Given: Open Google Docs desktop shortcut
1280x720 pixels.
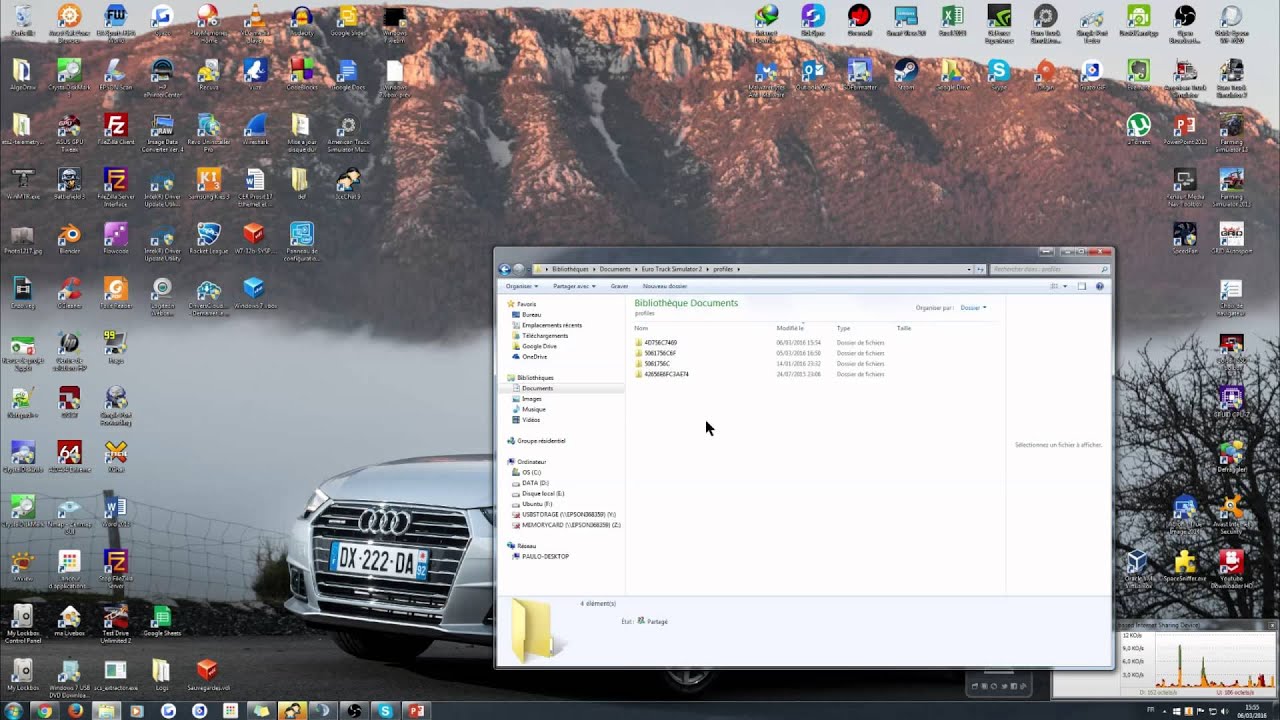Looking at the screenshot, I should tap(347, 75).
